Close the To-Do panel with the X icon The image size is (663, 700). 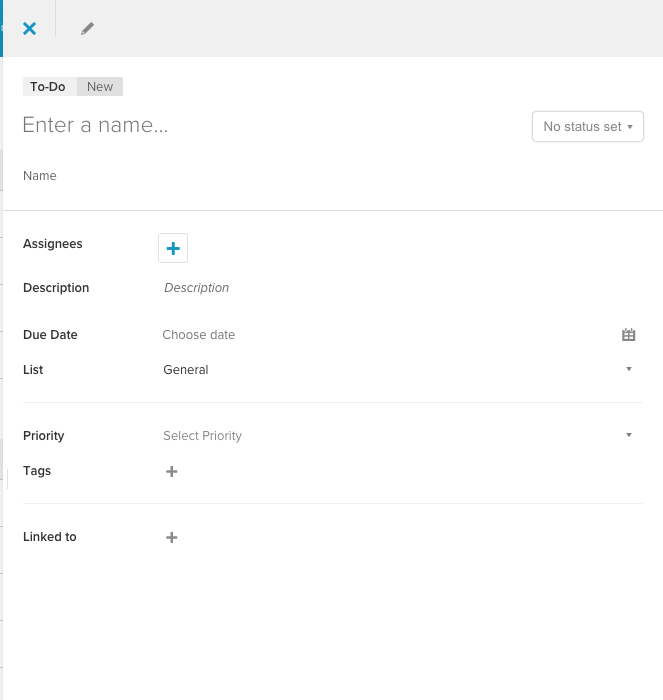[29, 29]
